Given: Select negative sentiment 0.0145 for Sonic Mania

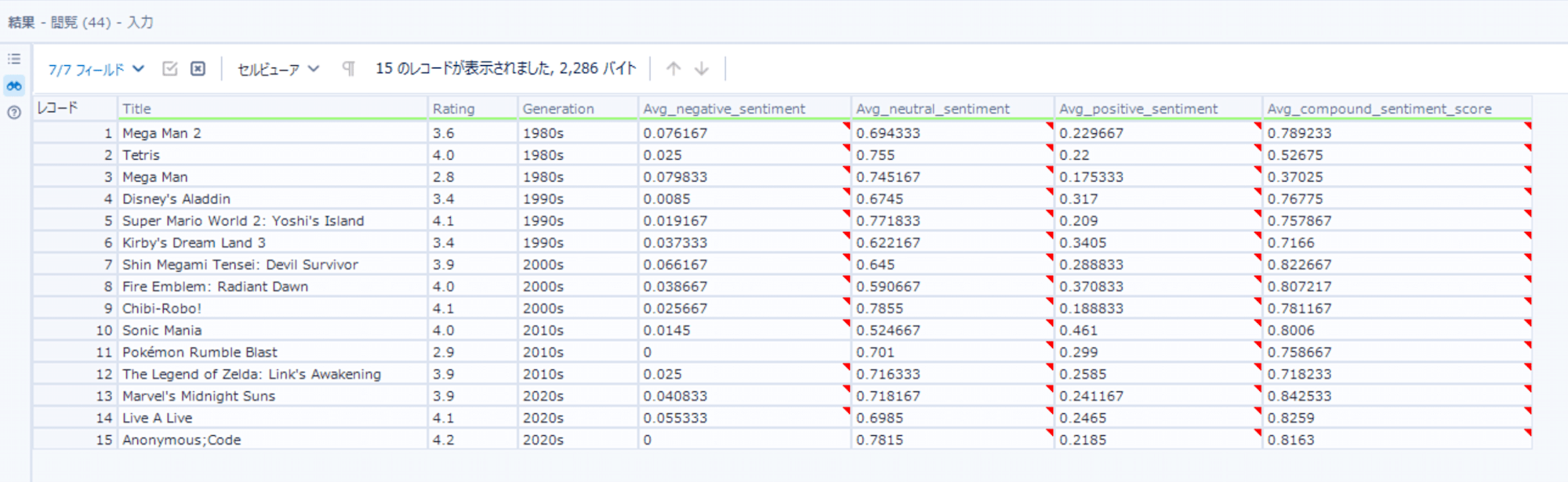Looking at the screenshot, I should (x=746, y=331).
